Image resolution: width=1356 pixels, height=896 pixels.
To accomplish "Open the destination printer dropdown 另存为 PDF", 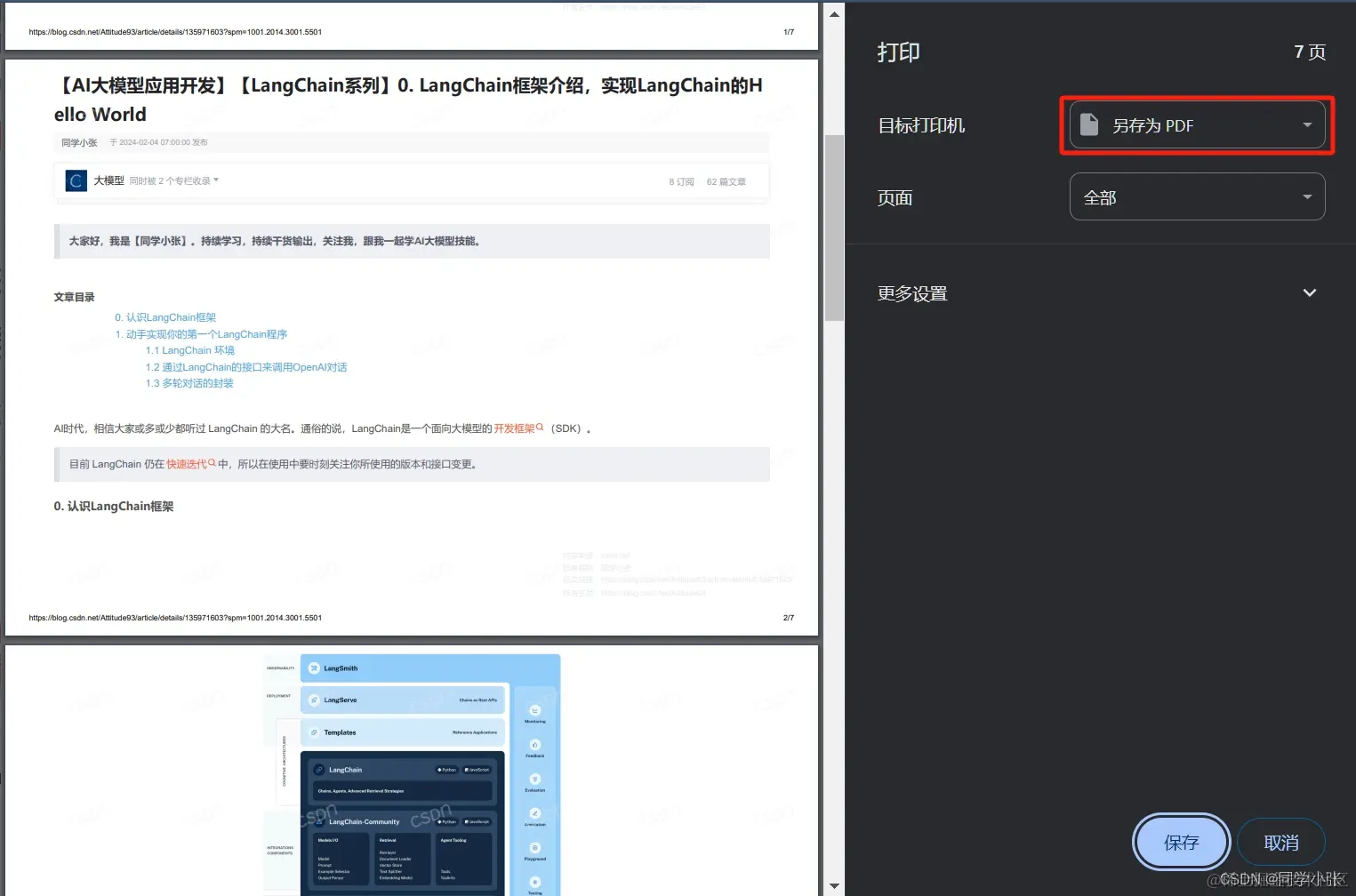I will (x=1197, y=125).
